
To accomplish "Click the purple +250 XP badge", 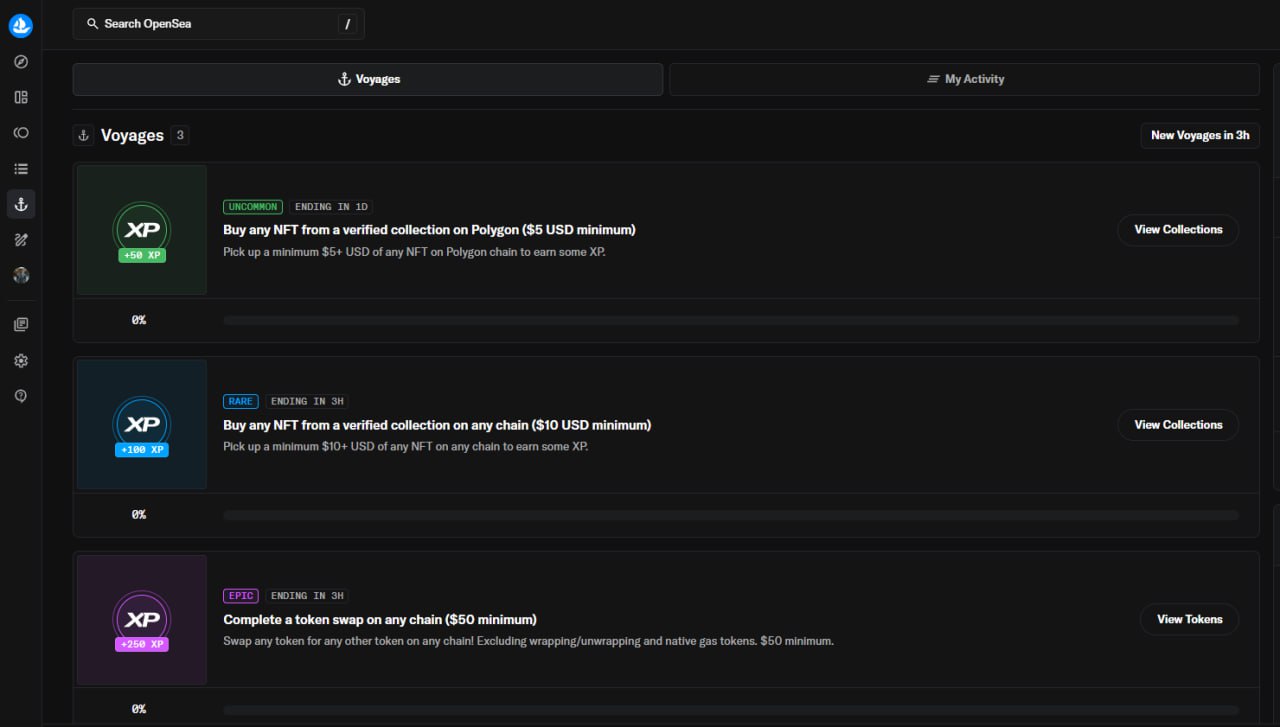I will click(142, 645).
